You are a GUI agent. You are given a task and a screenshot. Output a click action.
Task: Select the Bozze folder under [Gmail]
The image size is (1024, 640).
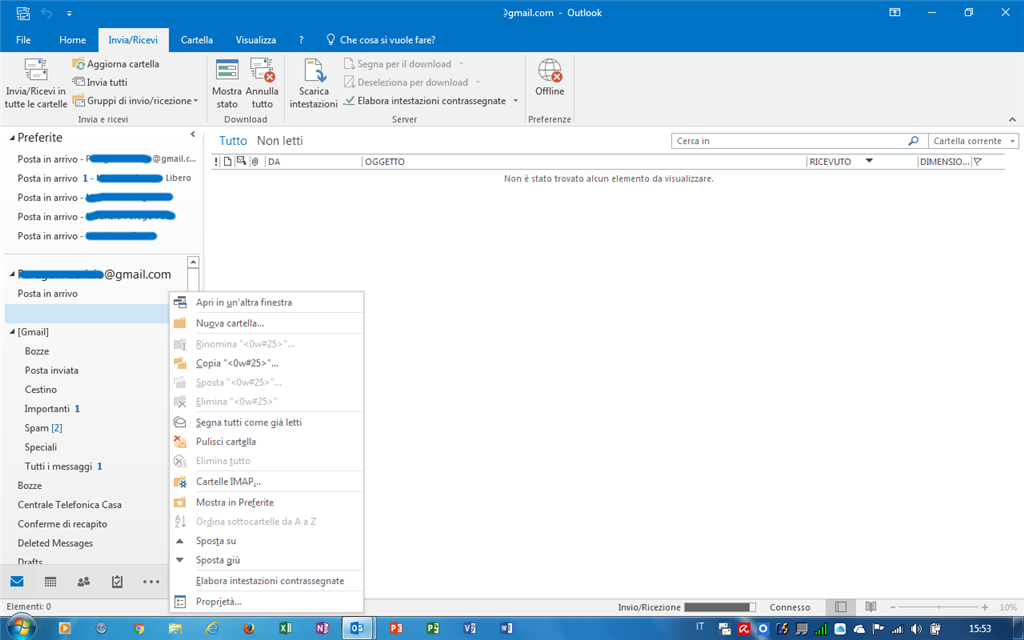click(37, 351)
